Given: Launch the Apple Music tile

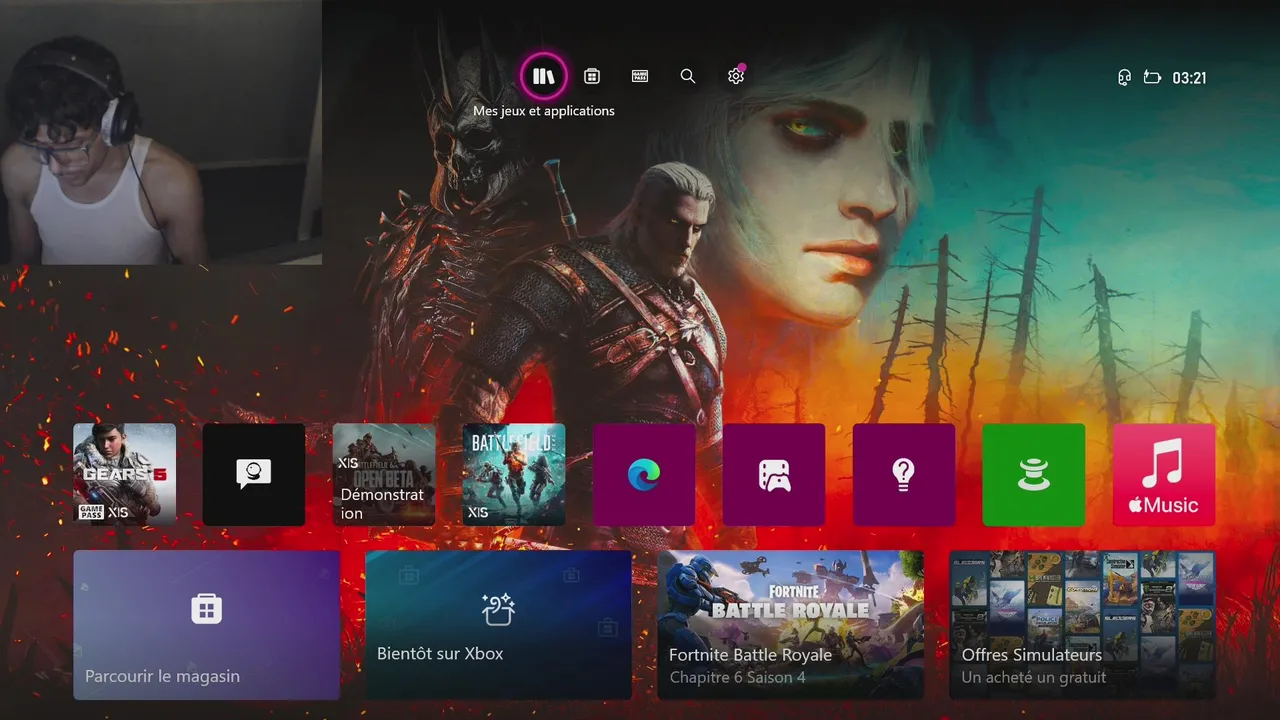Looking at the screenshot, I should (1164, 474).
